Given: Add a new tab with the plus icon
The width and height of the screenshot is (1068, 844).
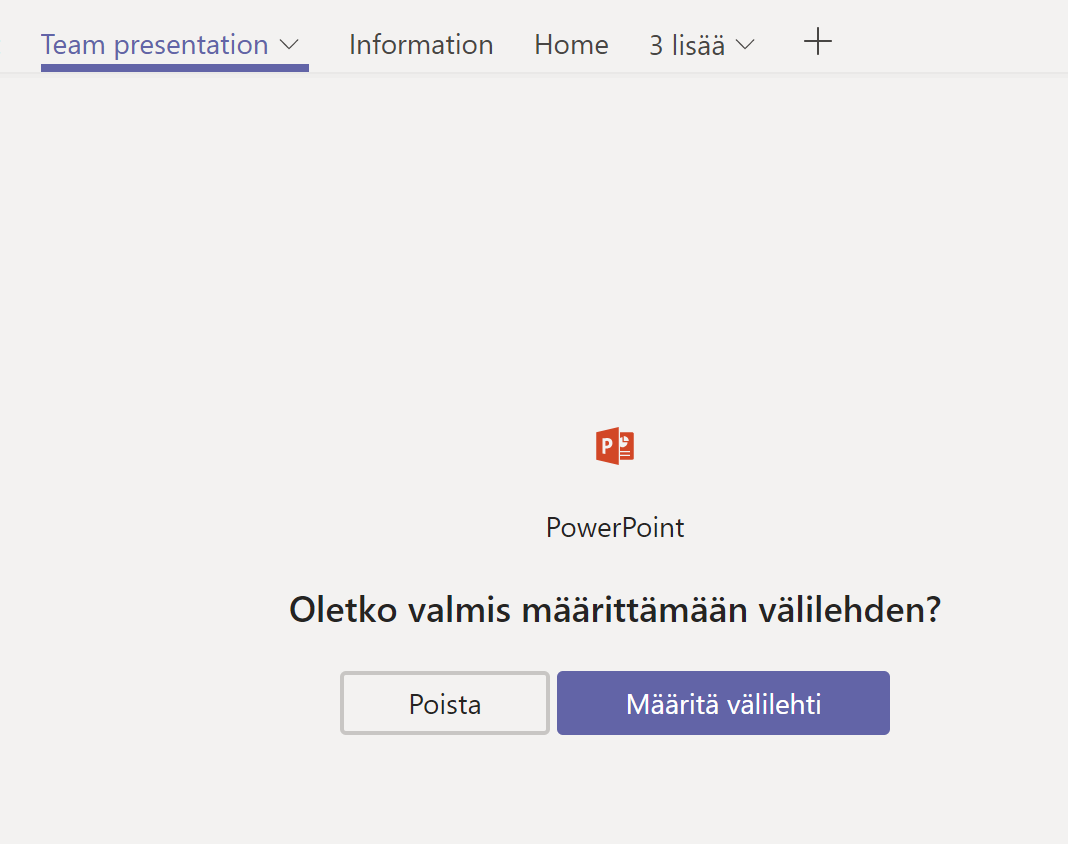Looking at the screenshot, I should coord(818,42).
